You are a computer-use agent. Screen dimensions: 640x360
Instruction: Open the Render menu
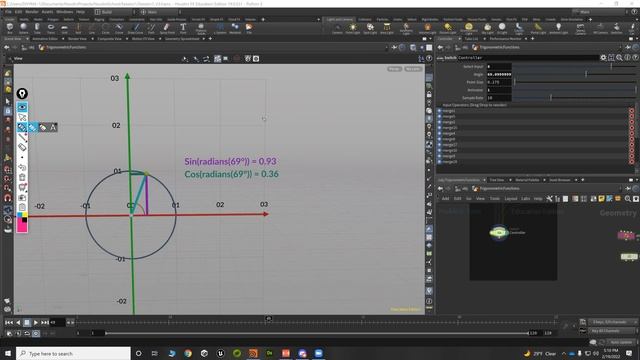[x=32, y=12]
